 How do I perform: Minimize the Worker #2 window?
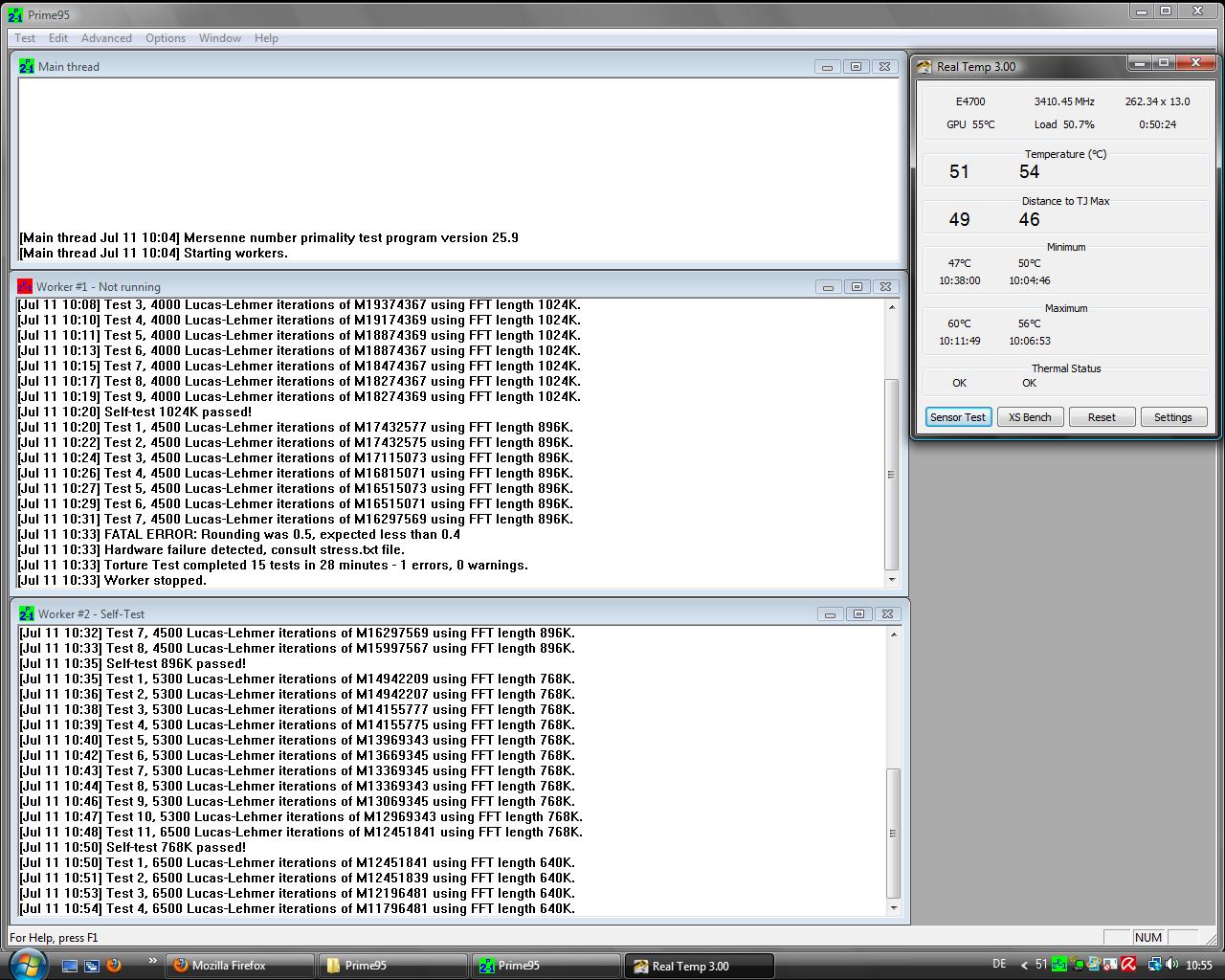click(830, 614)
